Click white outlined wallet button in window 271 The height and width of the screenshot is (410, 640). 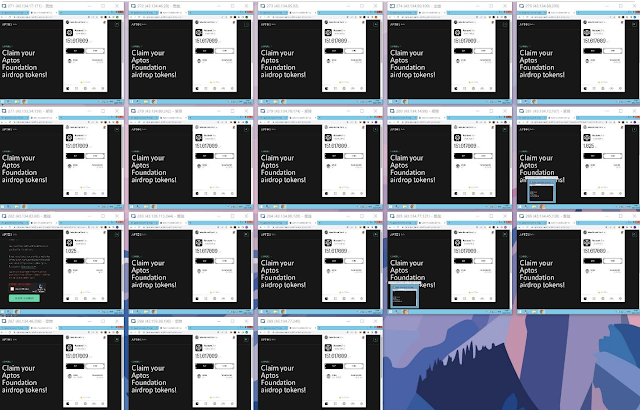95,51
